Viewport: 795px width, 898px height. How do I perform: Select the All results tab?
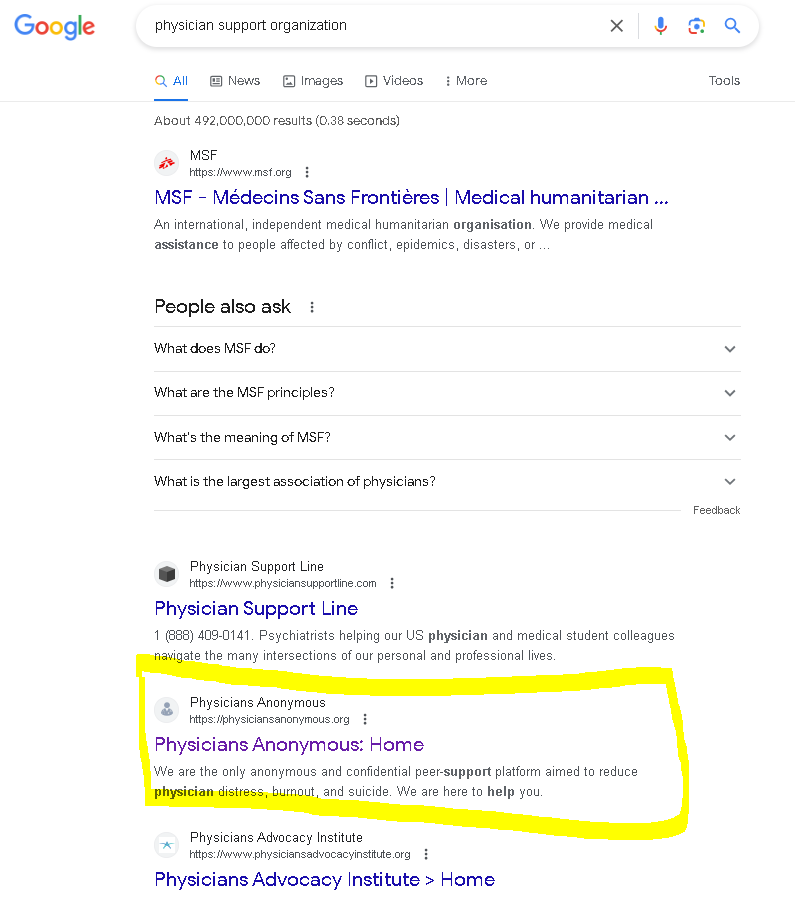tap(171, 81)
